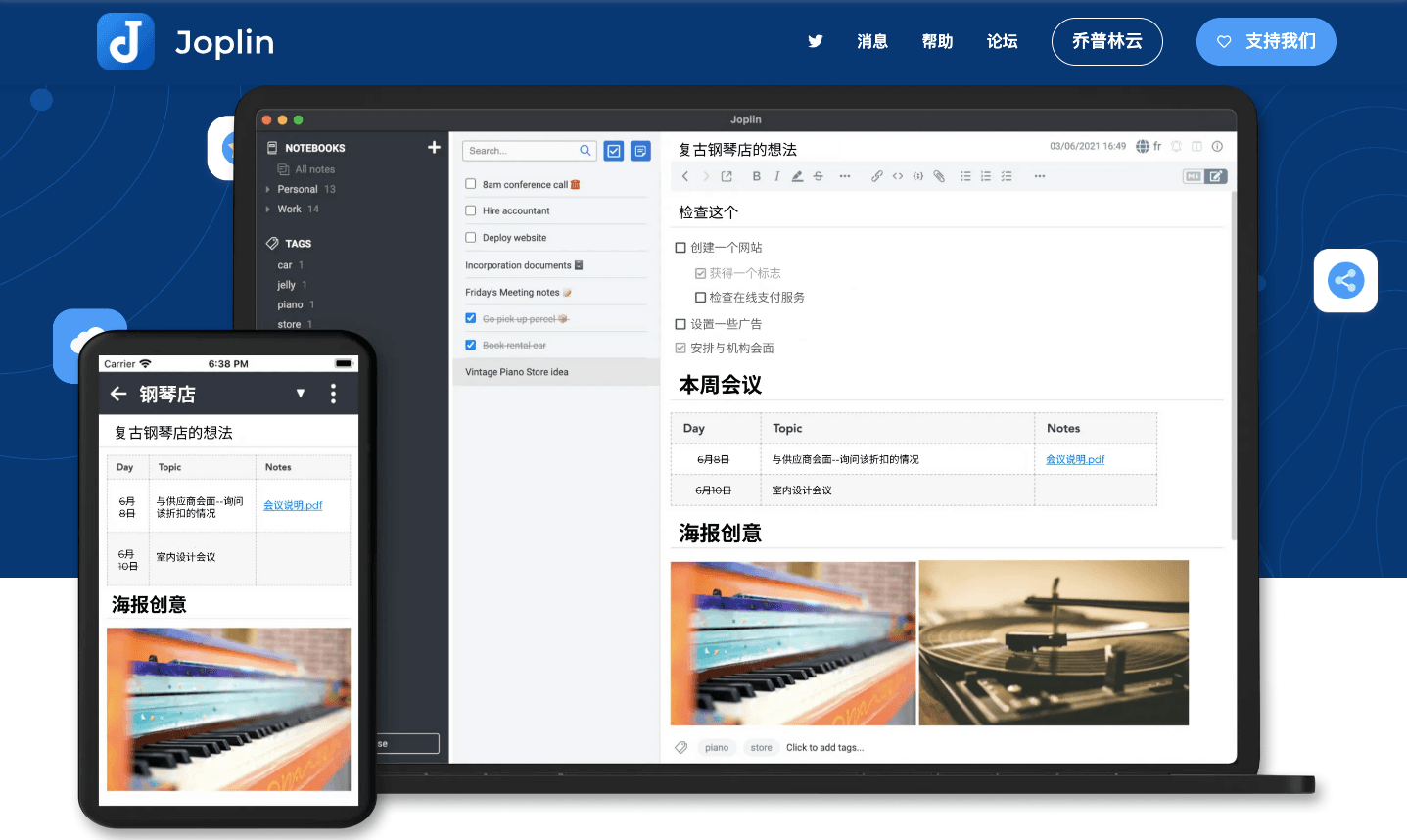Select the piano tag in sidebar
Image resolution: width=1407 pixels, height=840 pixels.
(290, 304)
